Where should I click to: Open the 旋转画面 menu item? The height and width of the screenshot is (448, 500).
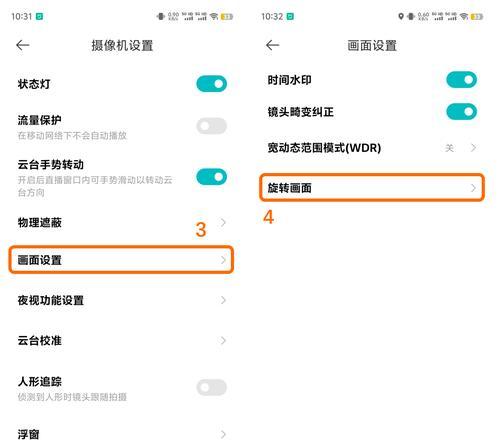(x=372, y=188)
